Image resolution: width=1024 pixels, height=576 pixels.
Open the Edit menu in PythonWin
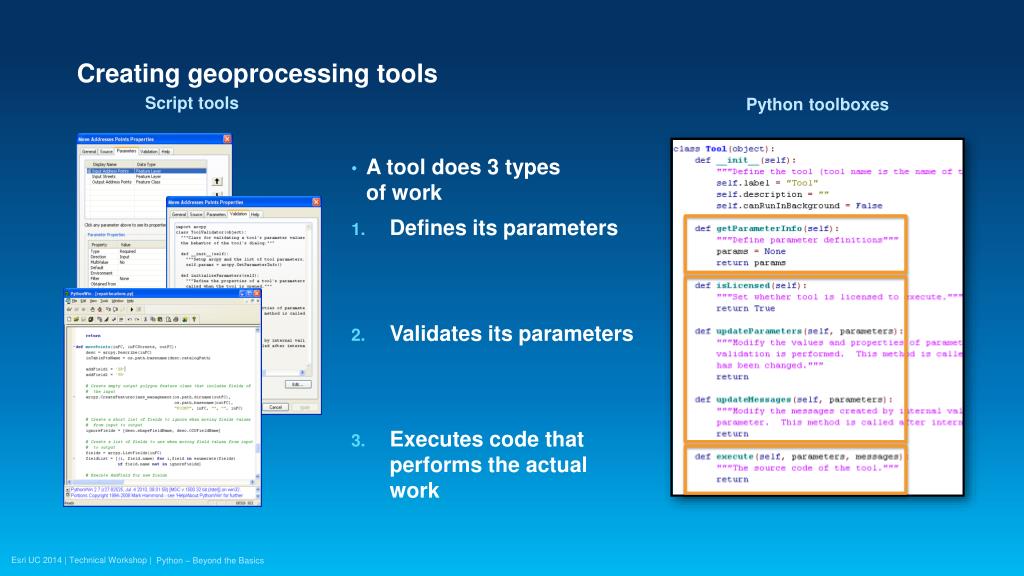[x=83, y=300]
